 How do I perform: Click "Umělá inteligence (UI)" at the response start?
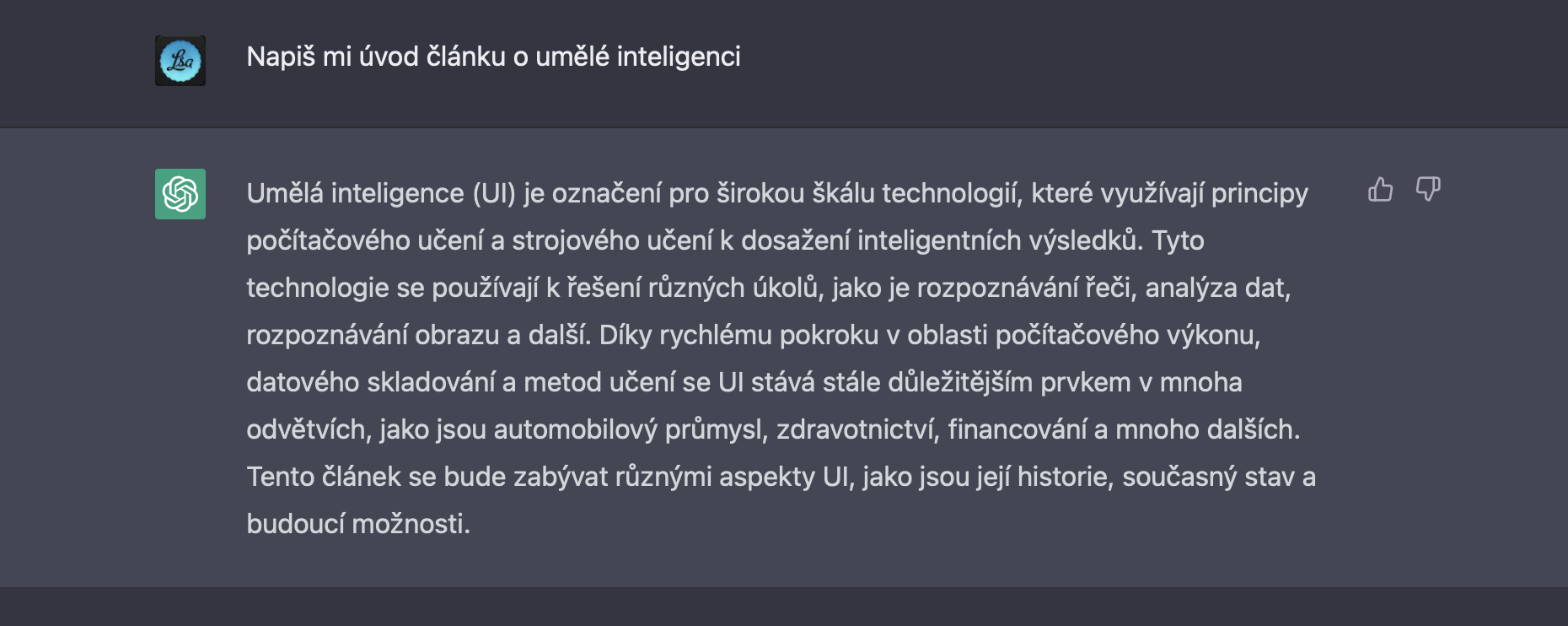[x=381, y=193]
